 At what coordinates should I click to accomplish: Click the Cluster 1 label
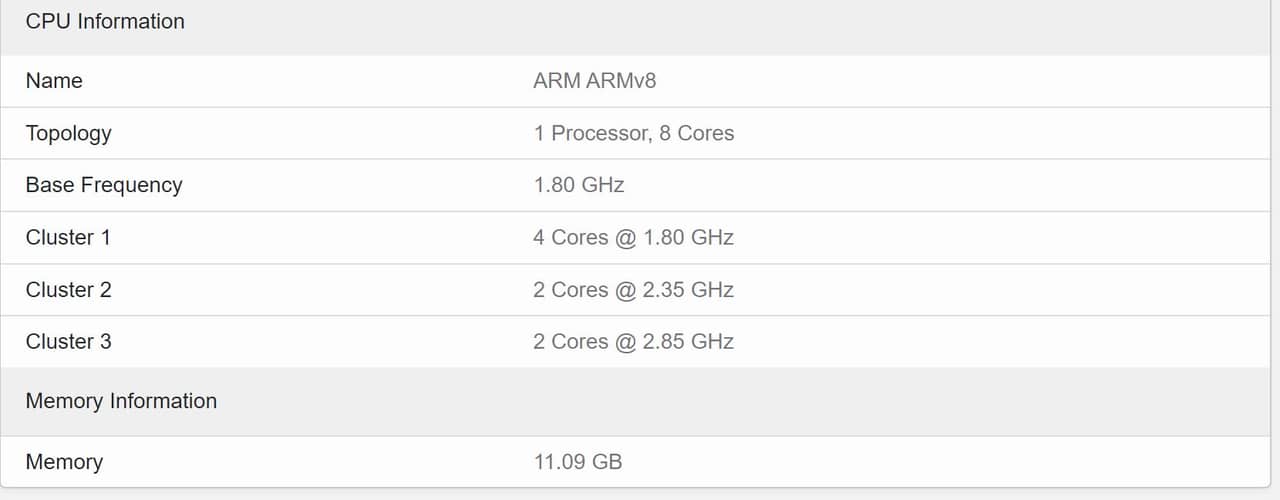click(x=68, y=237)
